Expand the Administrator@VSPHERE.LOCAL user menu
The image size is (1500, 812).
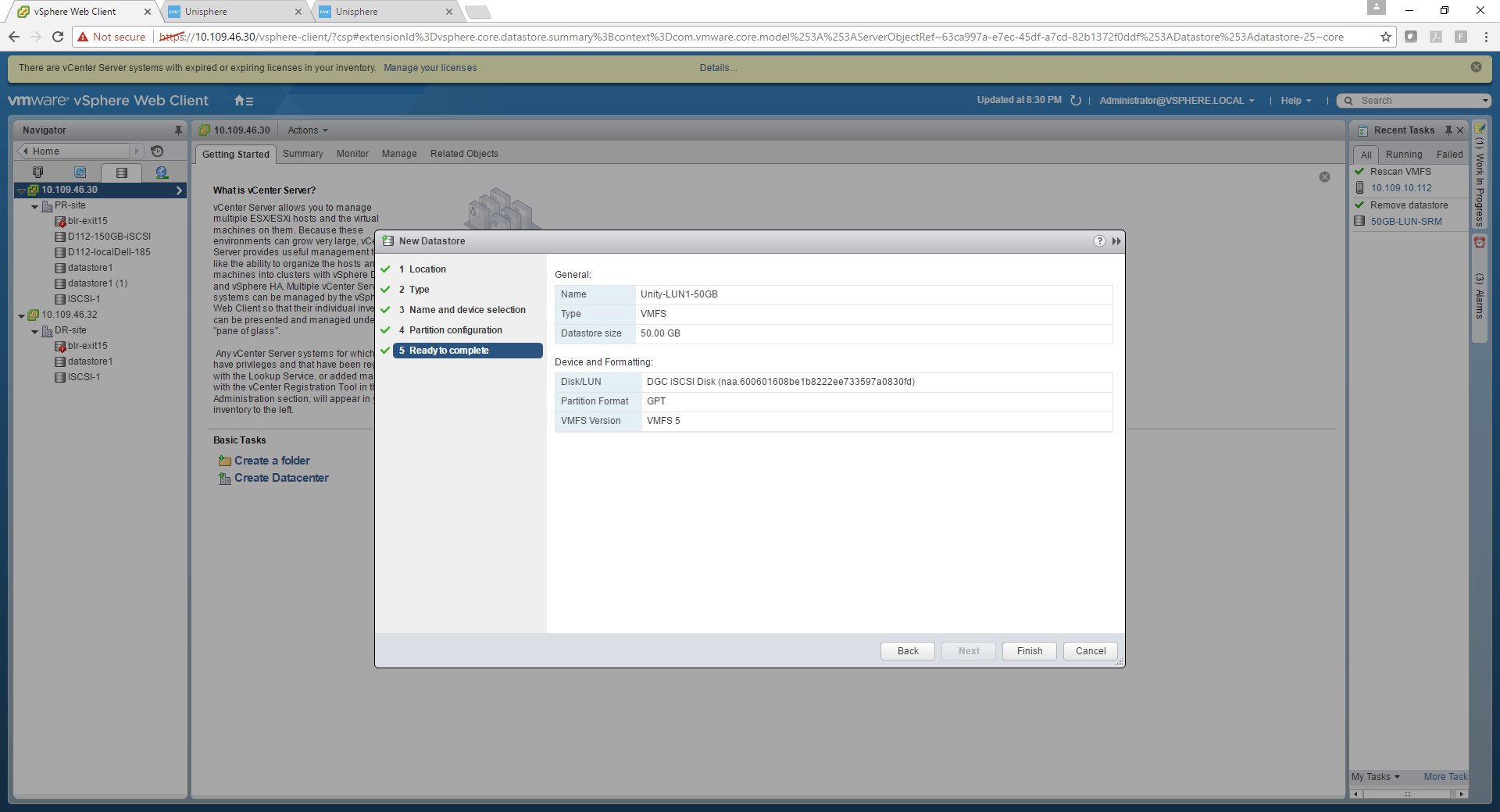pos(1176,101)
